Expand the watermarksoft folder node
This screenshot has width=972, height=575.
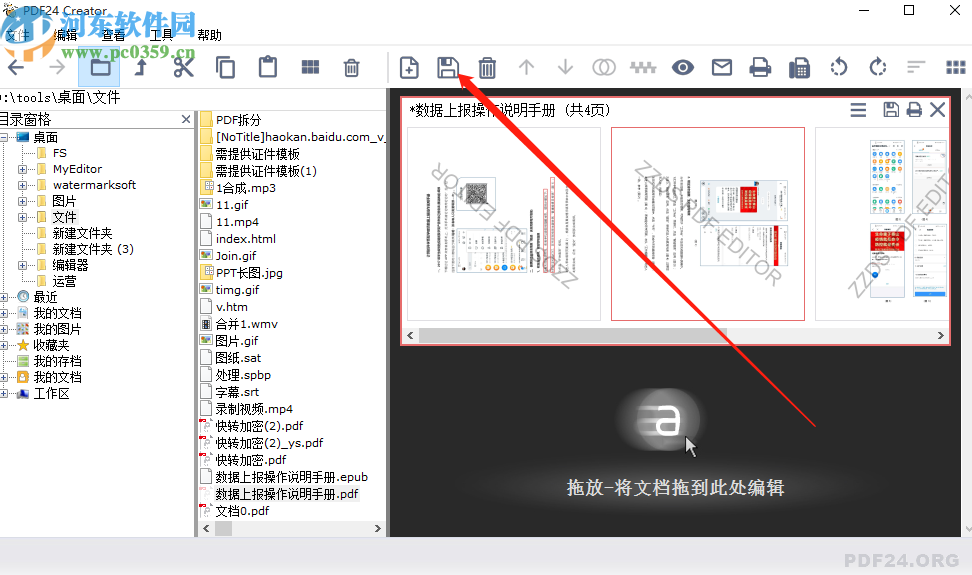pos(22,185)
